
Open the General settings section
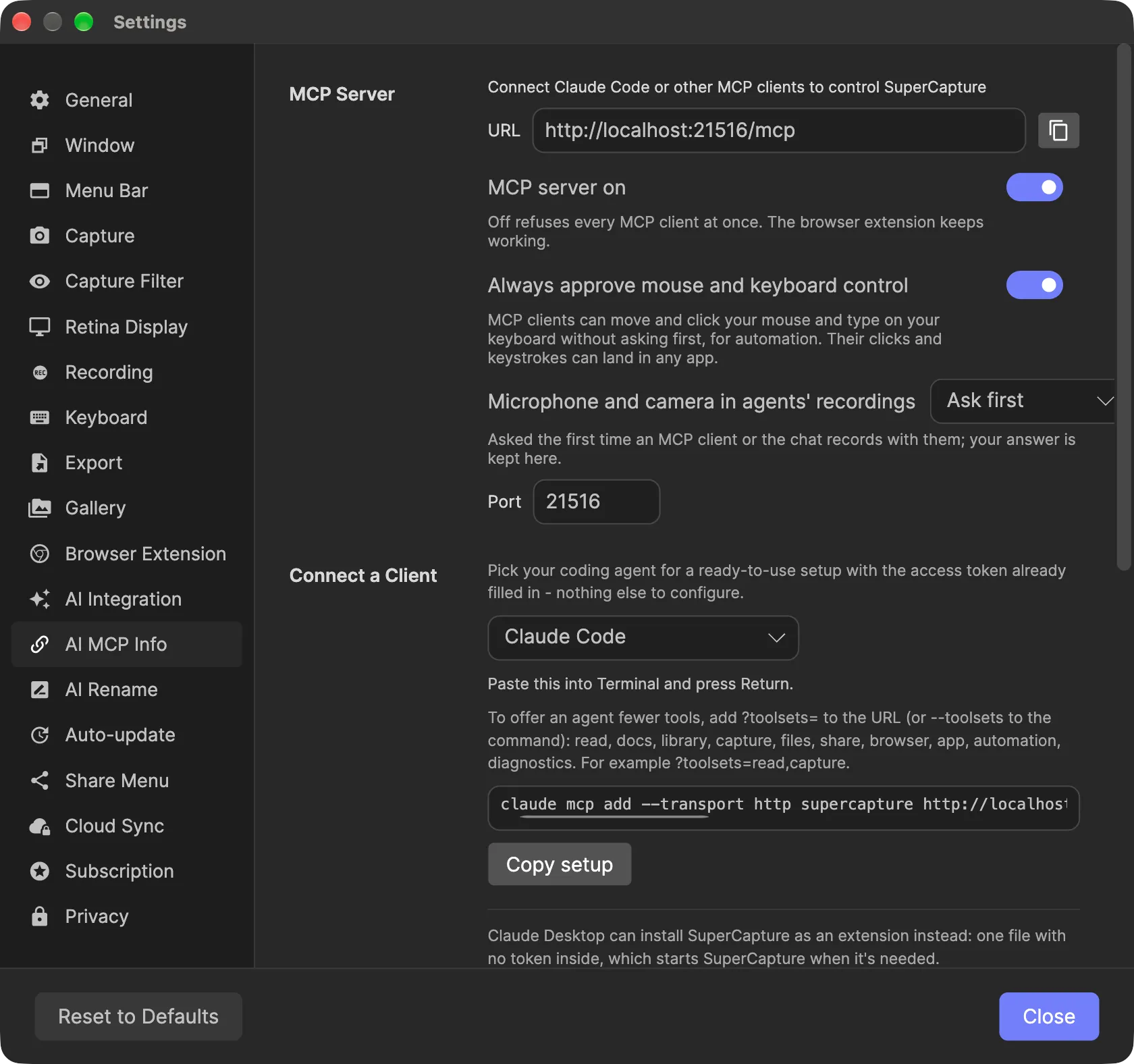point(127,100)
